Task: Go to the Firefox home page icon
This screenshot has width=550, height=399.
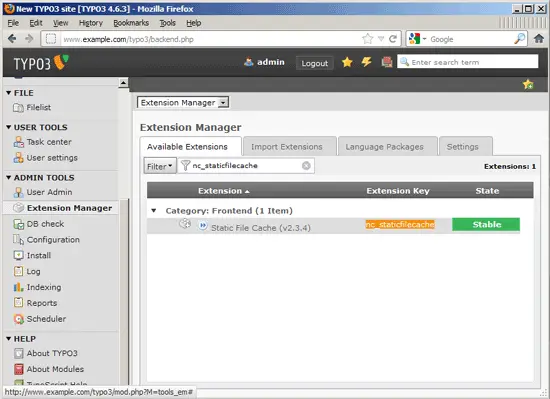Action: [539, 38]
